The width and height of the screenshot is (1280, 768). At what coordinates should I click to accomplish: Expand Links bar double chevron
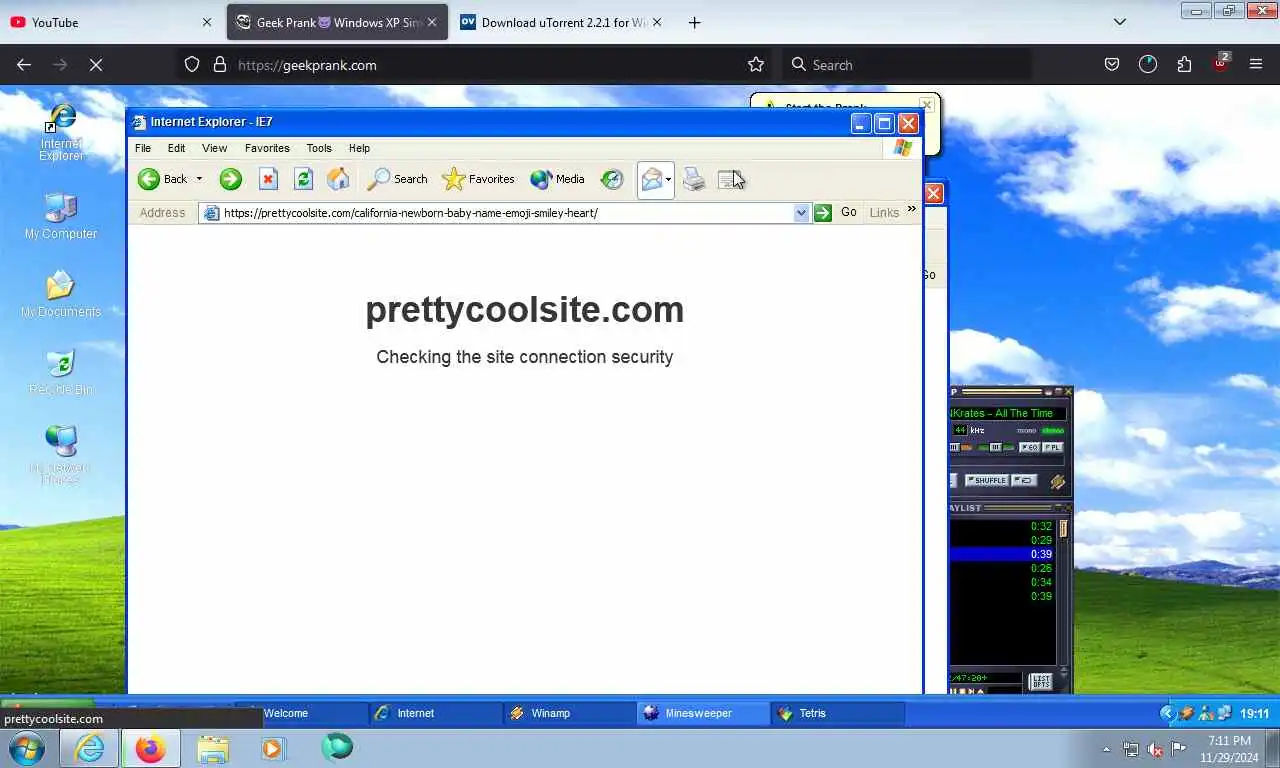[x=911, y=209]
